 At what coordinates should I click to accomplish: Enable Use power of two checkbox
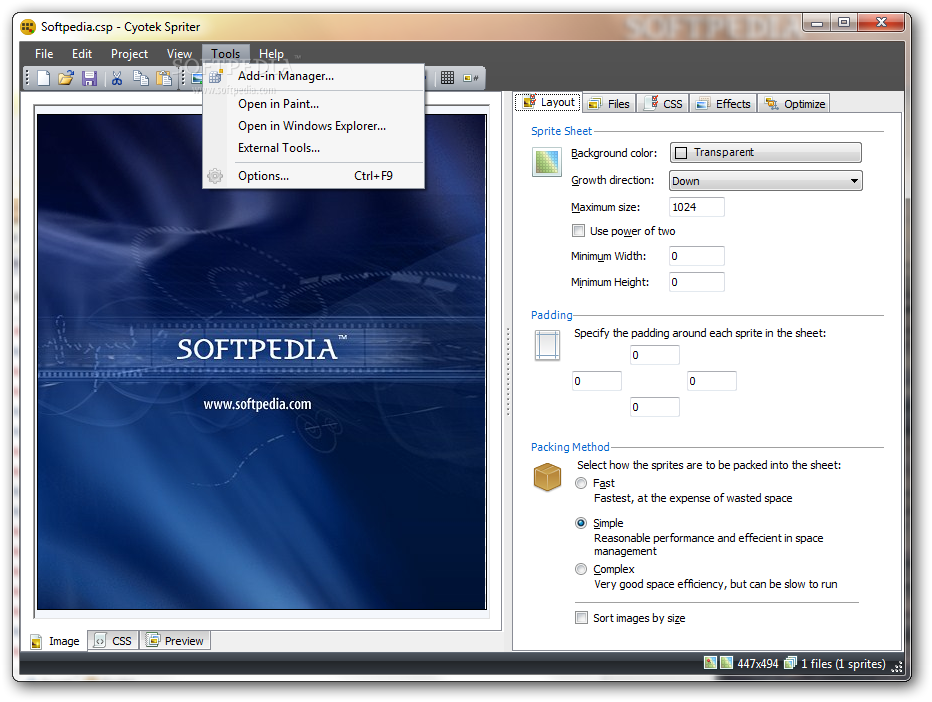click(578, 231)
